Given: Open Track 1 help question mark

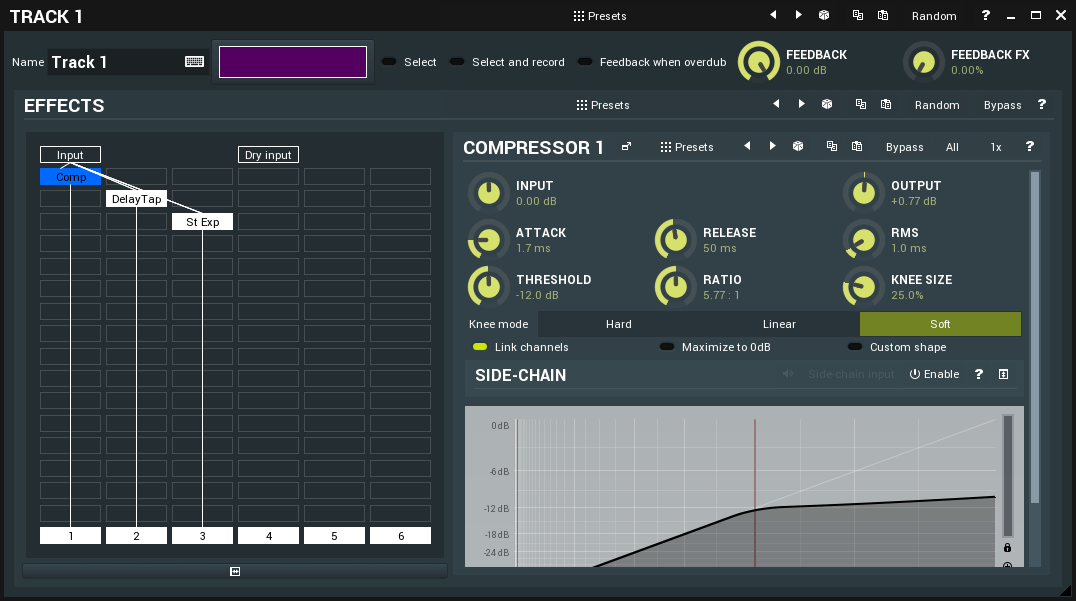Looking at the screenshot, I should (x=985, y=15).
